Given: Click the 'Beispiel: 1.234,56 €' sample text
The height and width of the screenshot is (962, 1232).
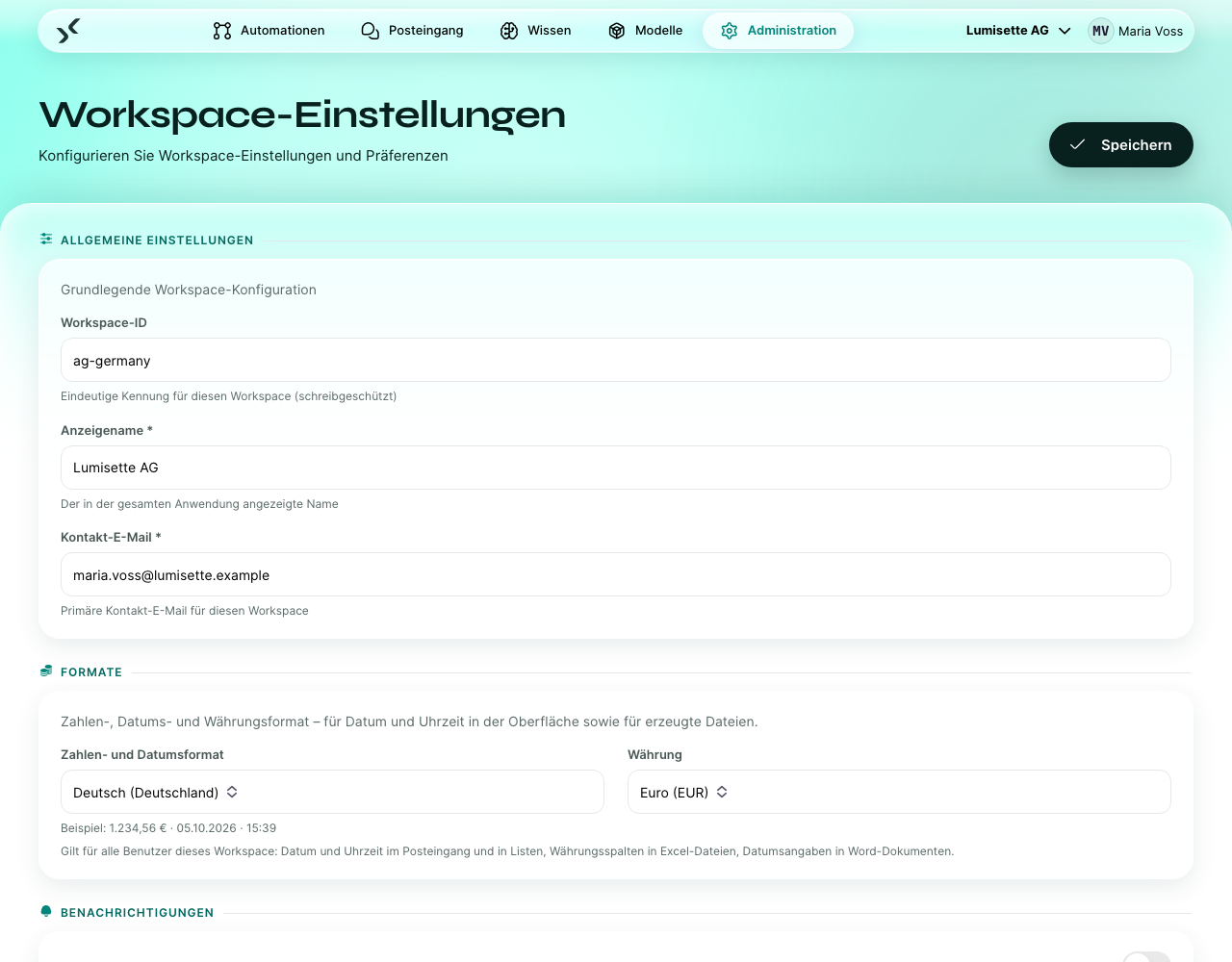Looking at the screenshot, I should 168,827.
